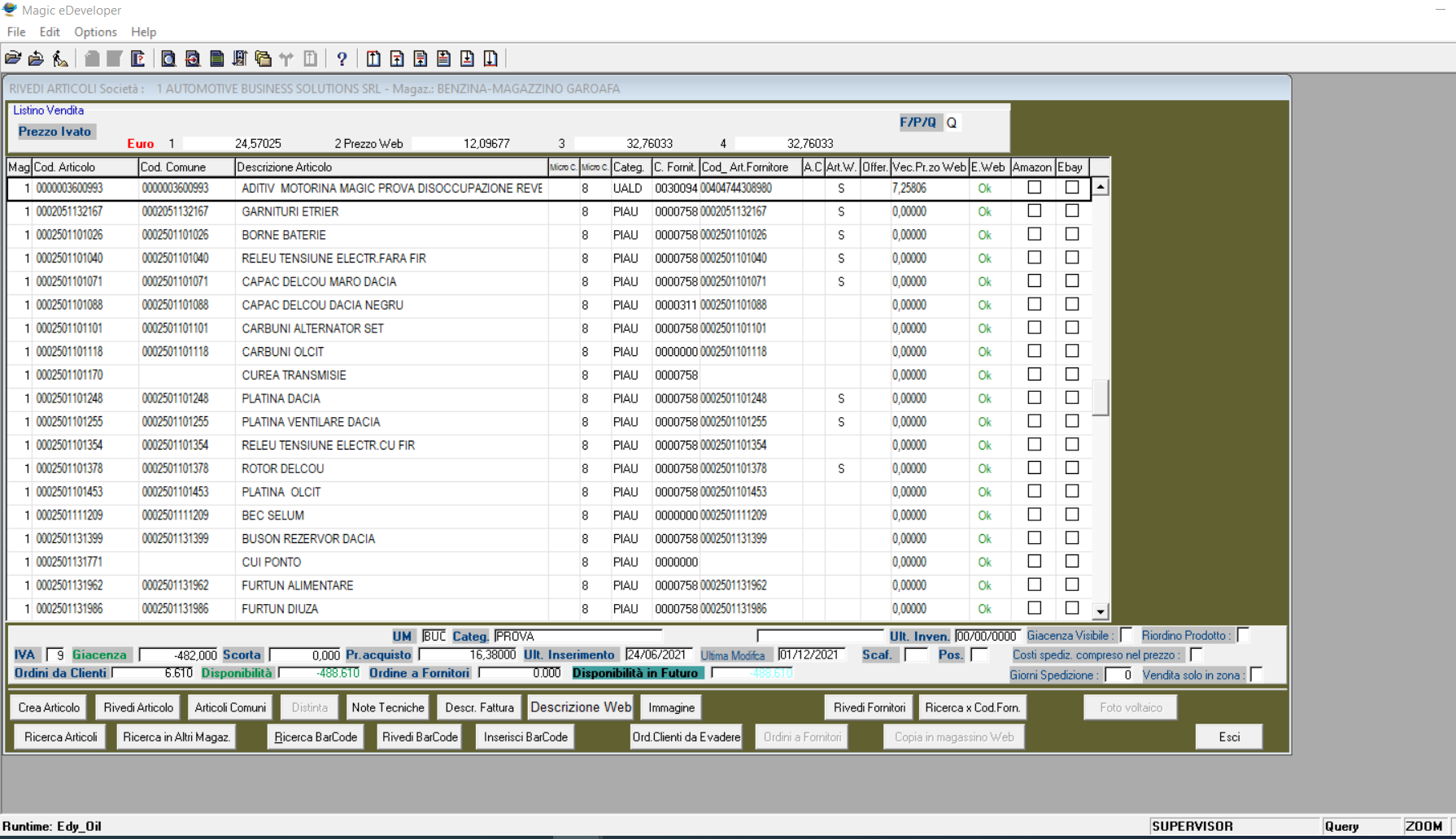Toggle the Vendita solo in zona checkbox

[x=1257, y=675]
